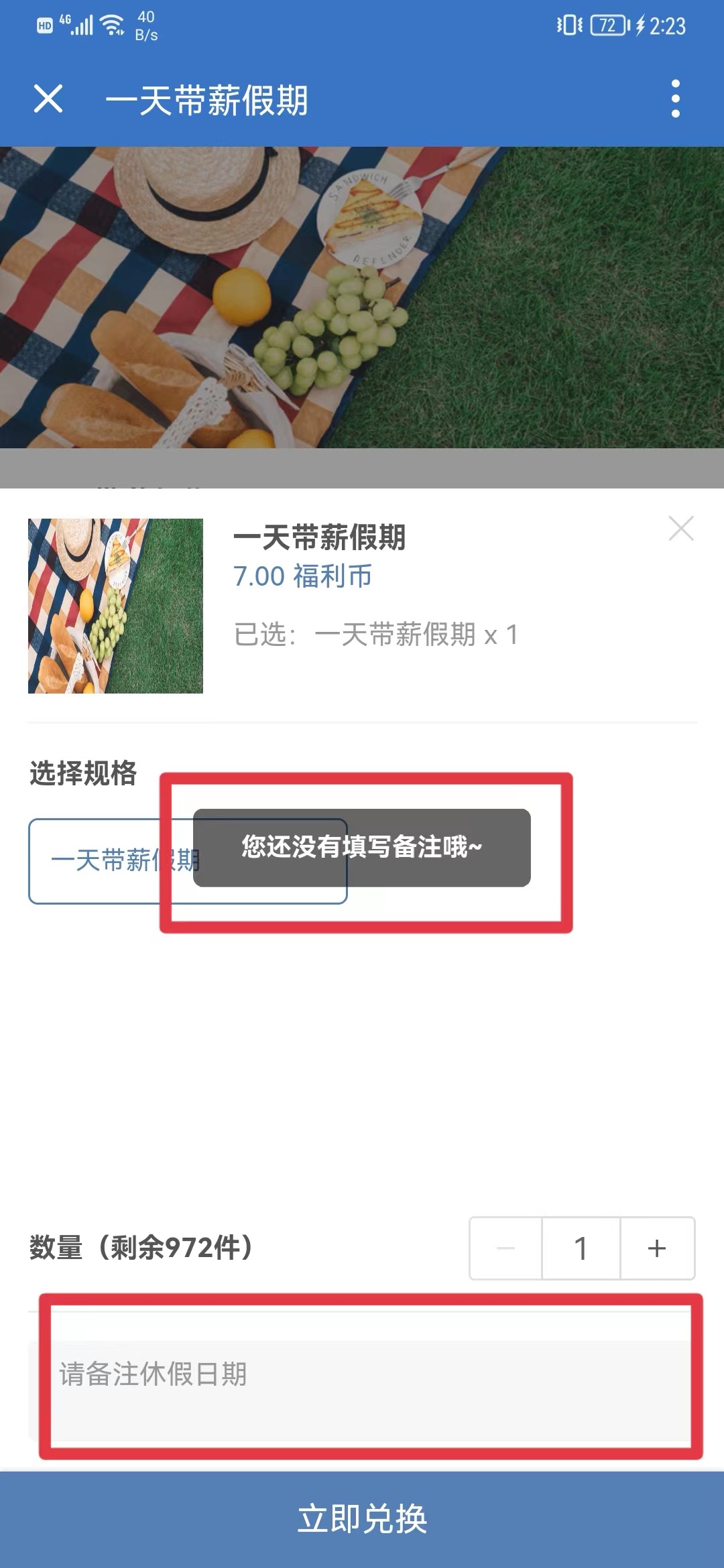The width and height of the screenshot is (724, 1568).
Task: Tap the 7.00 福利币 price text
Action: (302, 576)
